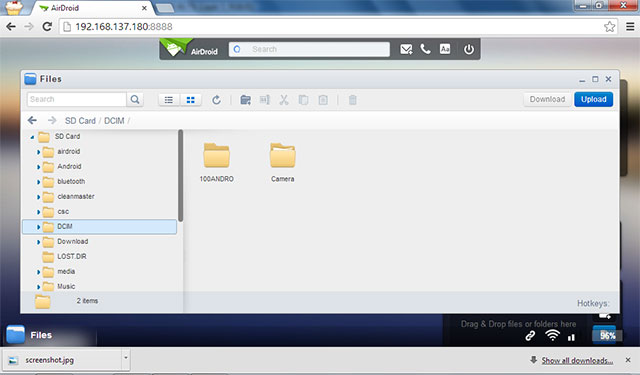Viewport: 640px width, 375px height.
Task: Expand the Android folder node
Action: pyautogui.click(x=38, y=167)
